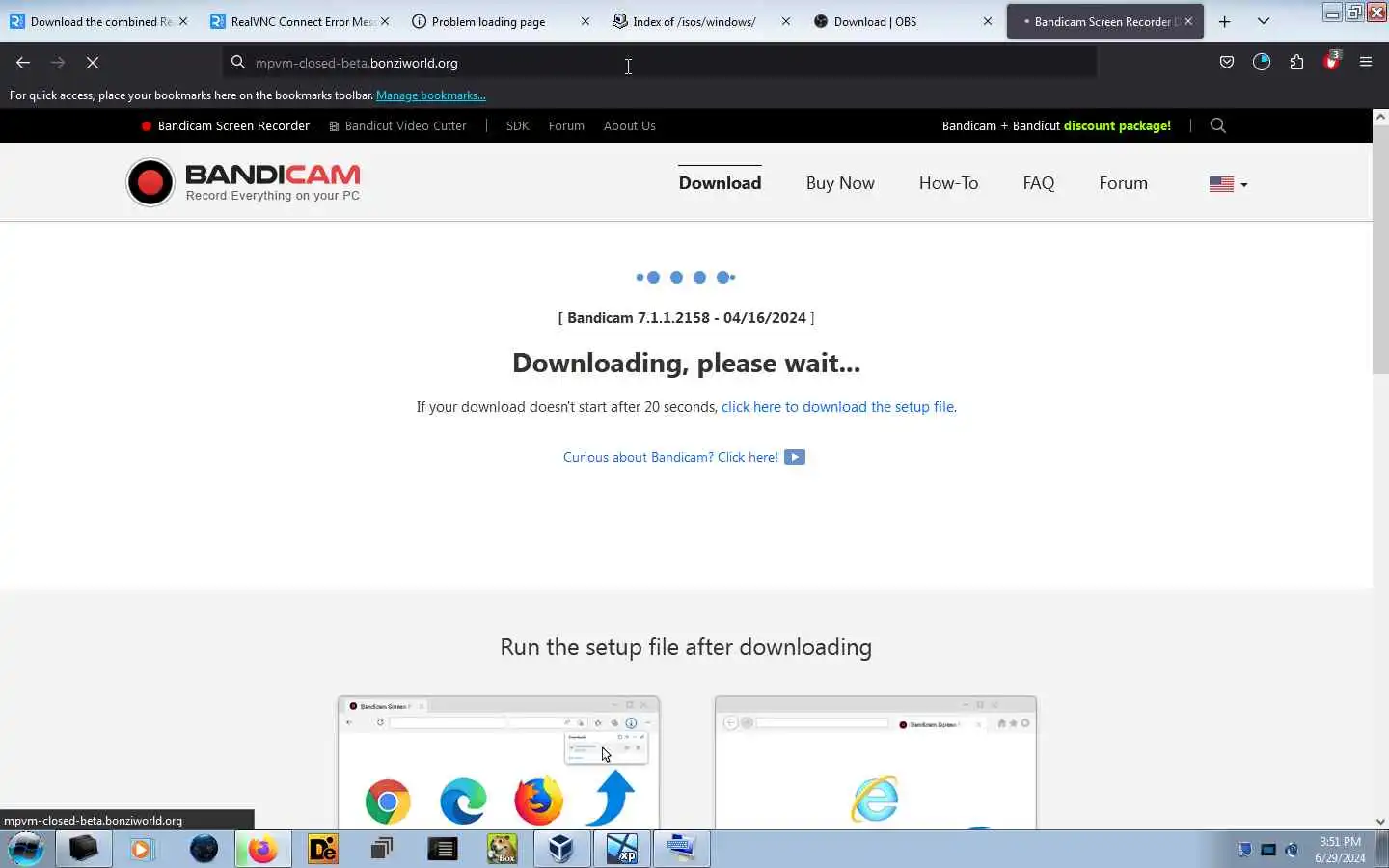Image resolution: width=1389 pixels, height=868 pixels.
Task: Click the search magnifier icon in the site header
Action: pos(1217,125)
